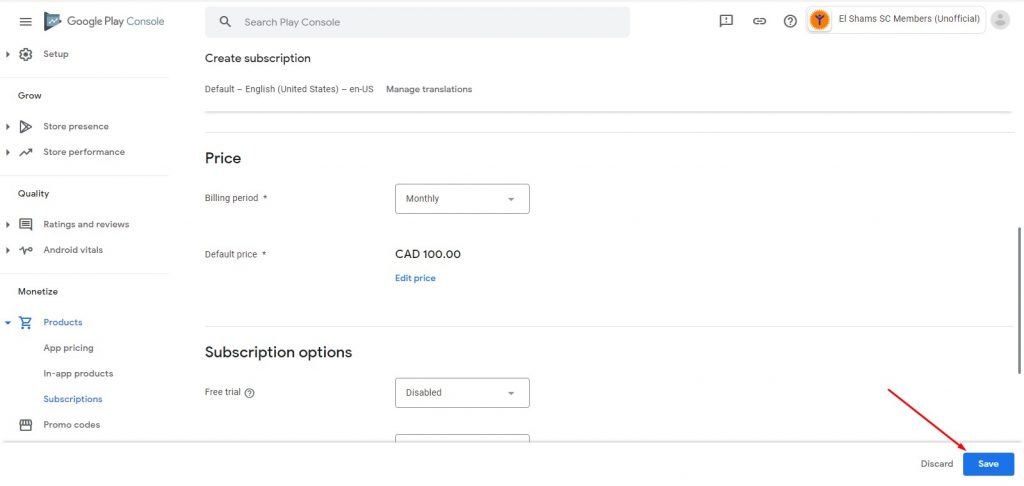The height and width of the screenshot is (486, 1024).
Task: Copy link using the chain icon
Action: (x=759, y=22)
